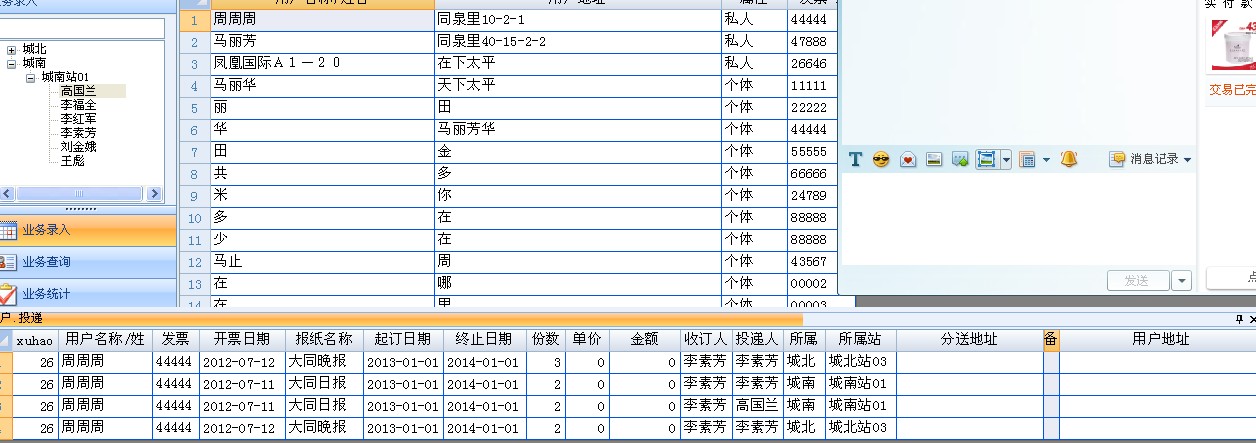Click the send picture icon in chat
The image size is (1256, 443).
tap(933, 159)
